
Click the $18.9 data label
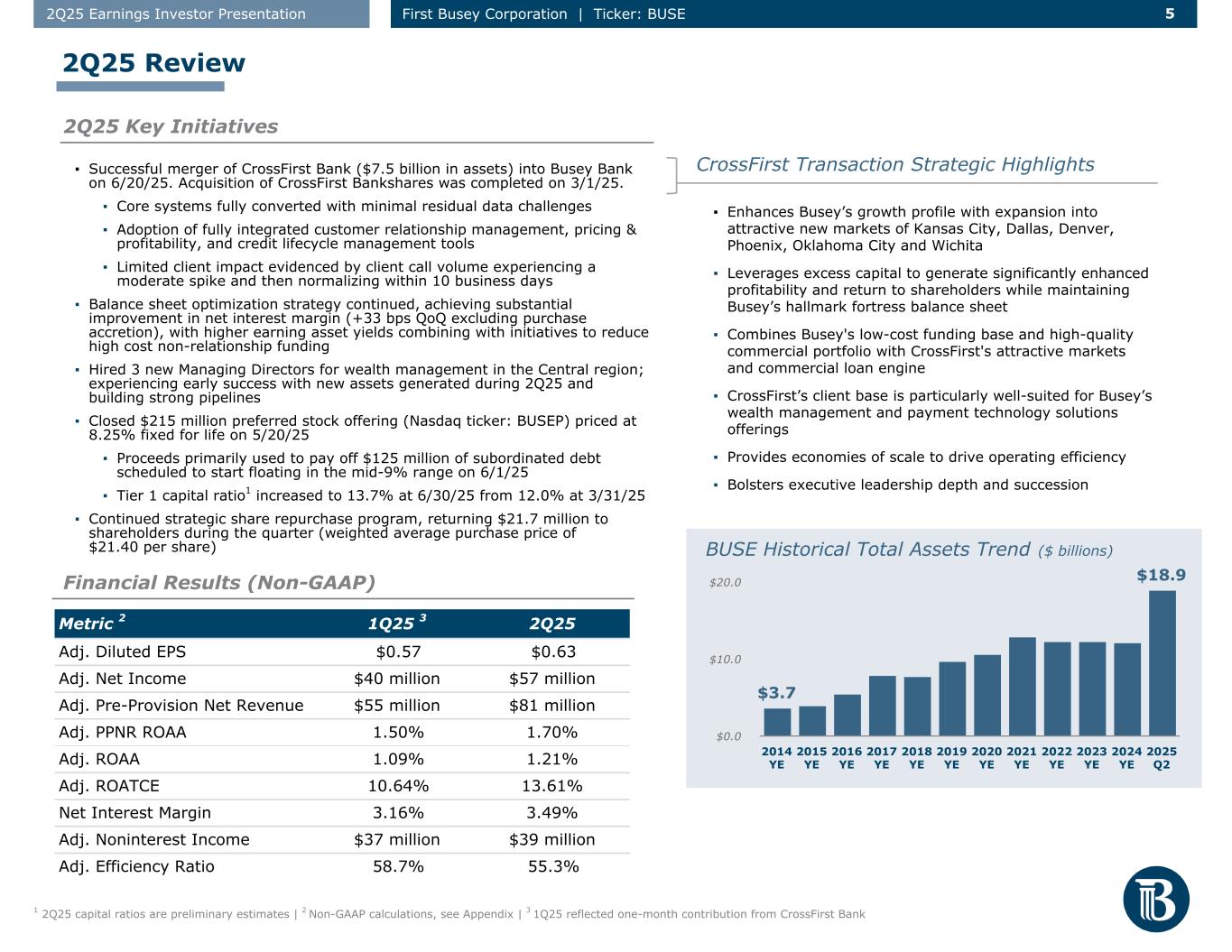(1161, 575)
